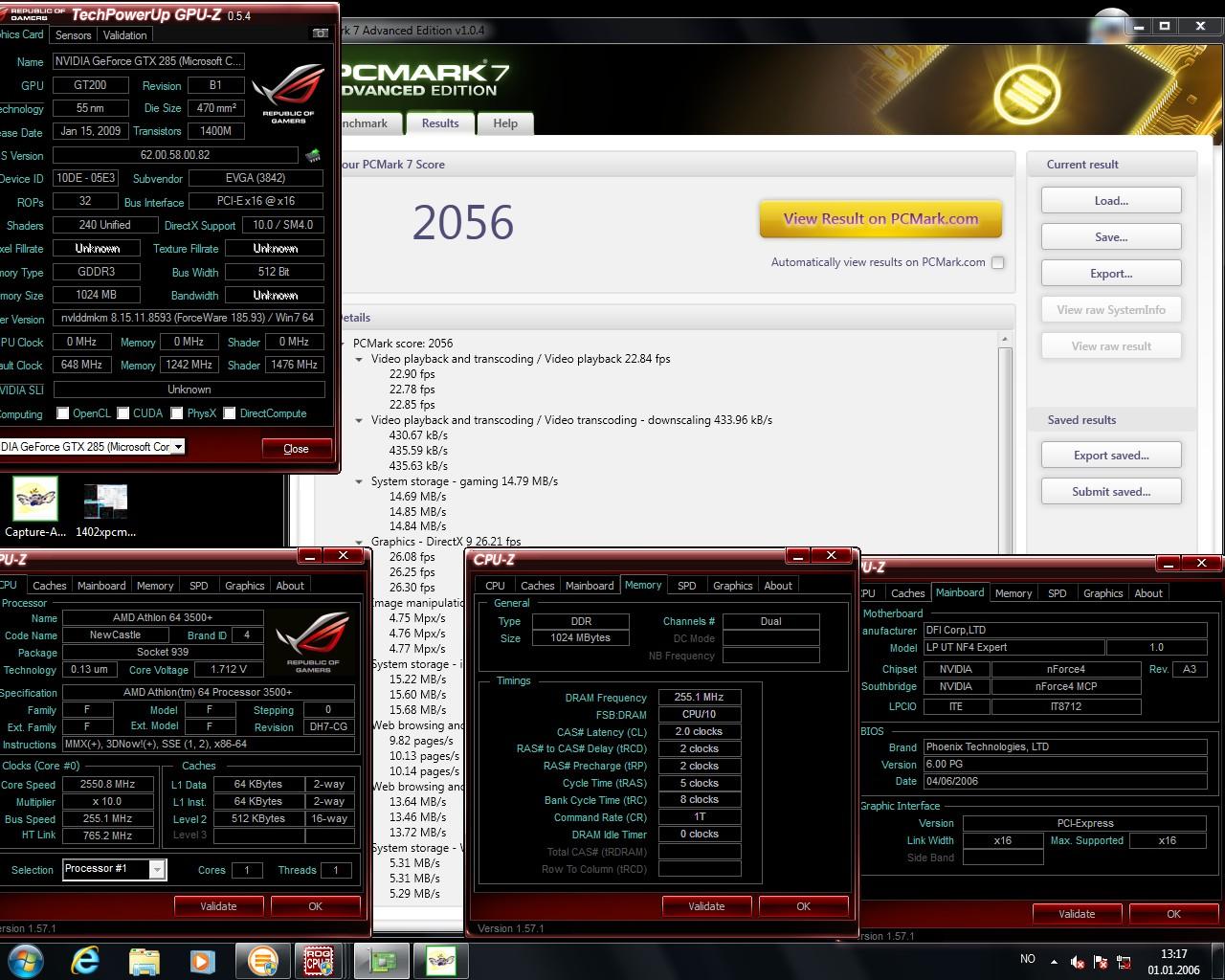
Task: Open the Help tab in PCMark 7
Action: 505,123
